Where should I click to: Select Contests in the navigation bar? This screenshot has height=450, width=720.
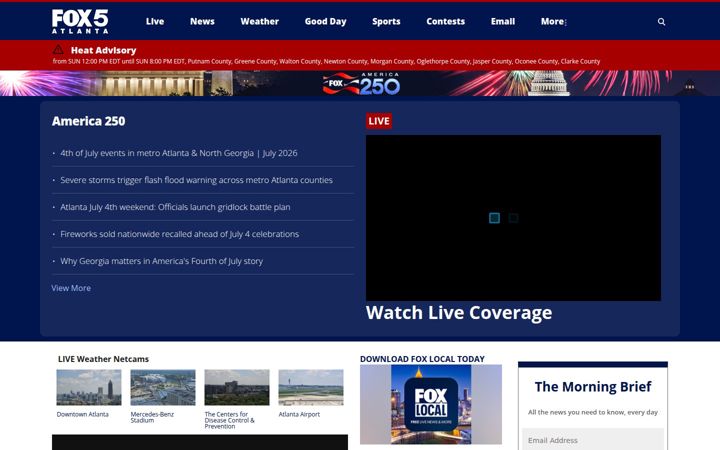point(445,21)
